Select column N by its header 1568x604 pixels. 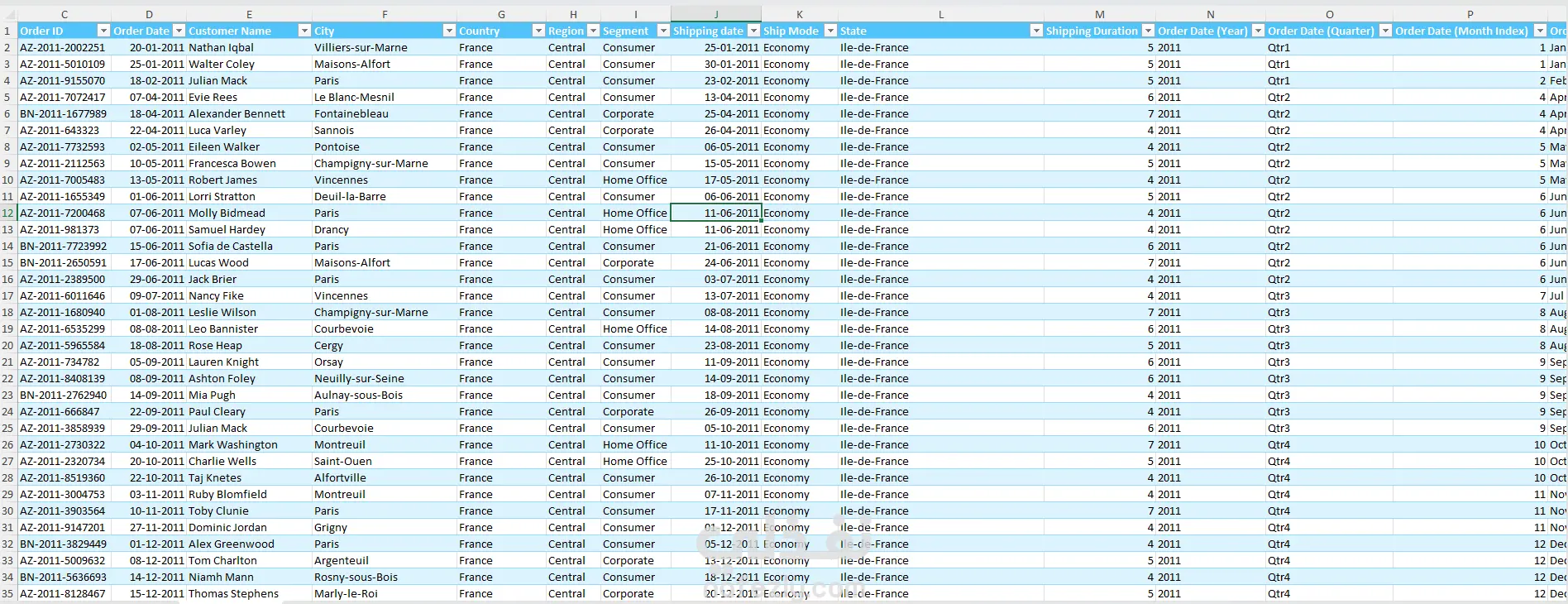(x=1211, y=14)
